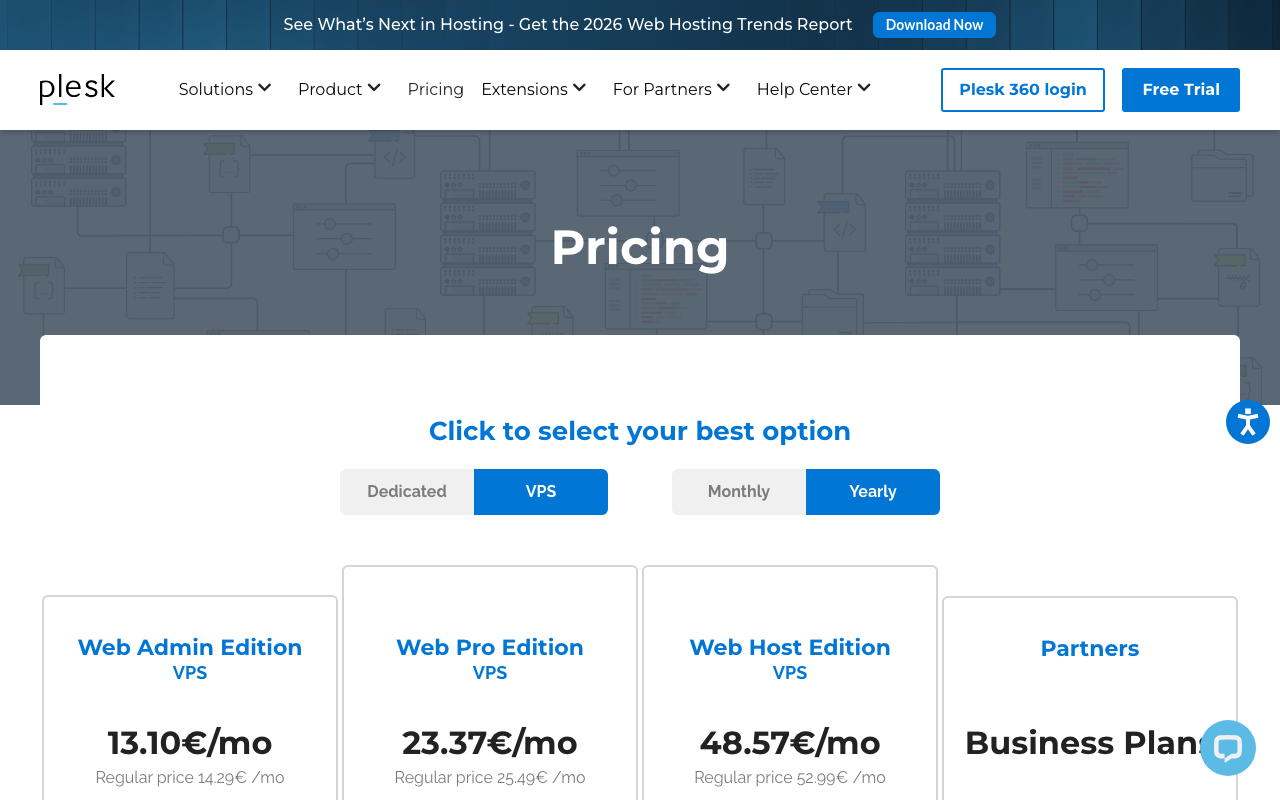This screenshot has height=800, width=1280.
Task: Open the Partners plan title
Action: click(1090, 648)
